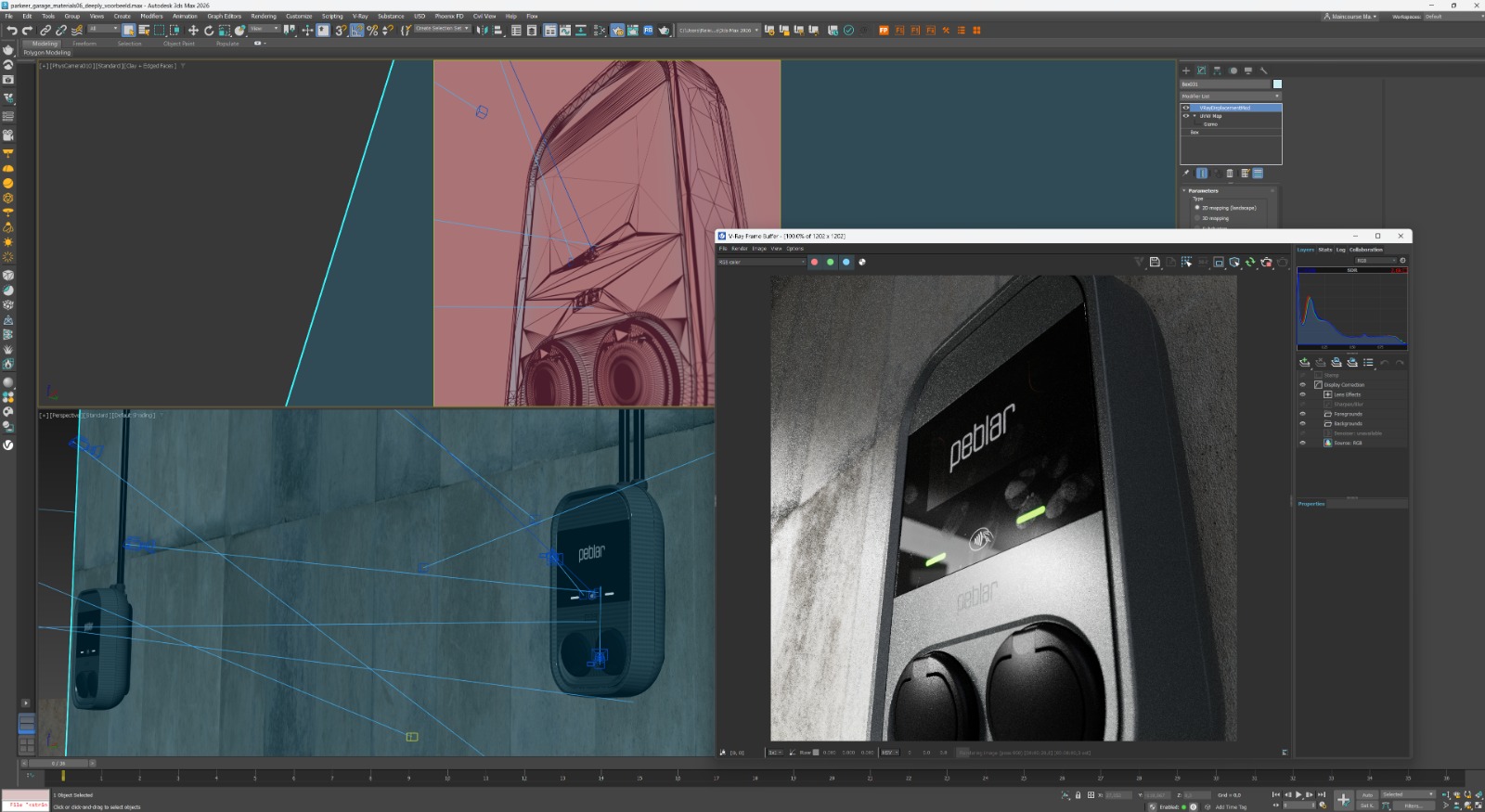Image resolution: width=1485 pixels, height=812 pixels.
Task: Open the Modify command panel tab
Action: (1201, 71)
